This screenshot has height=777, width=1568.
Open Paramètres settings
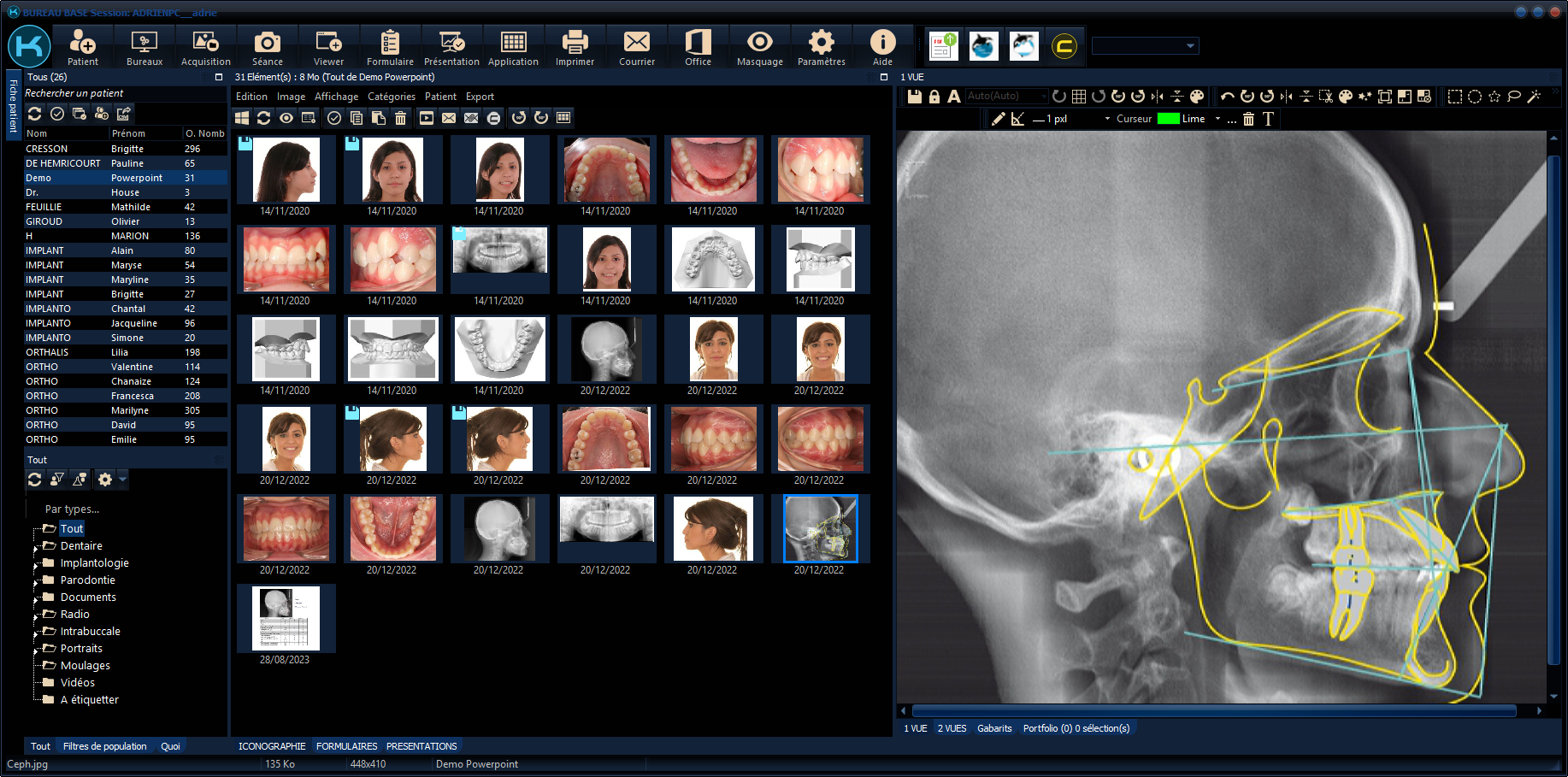point(821,47)
